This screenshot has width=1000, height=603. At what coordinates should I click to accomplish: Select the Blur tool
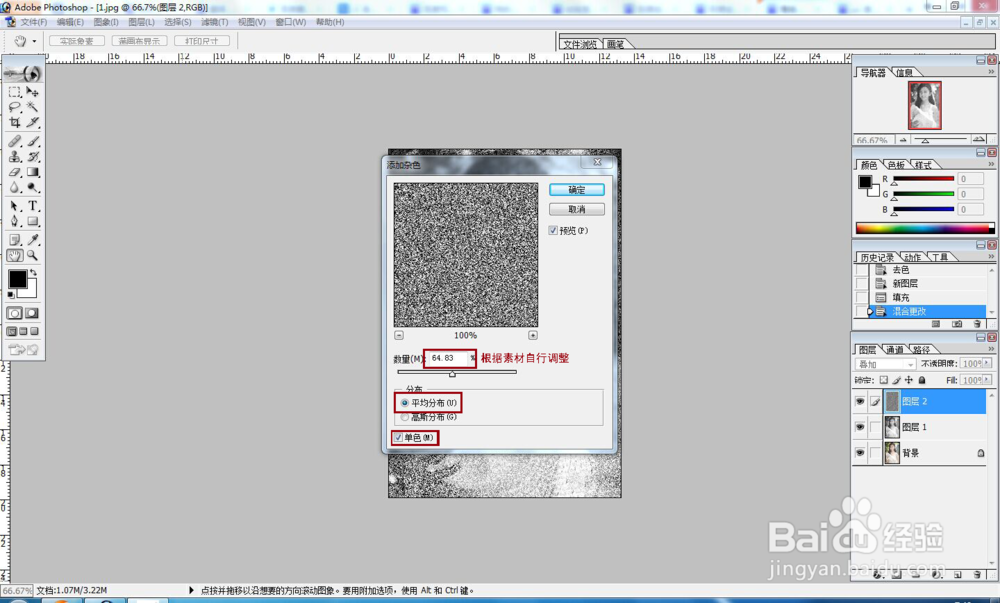click(x=15, y=187)
